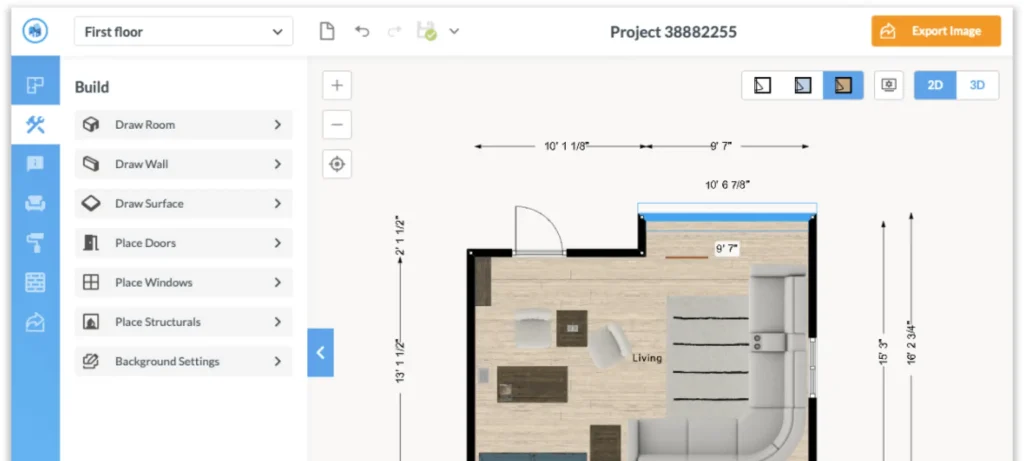
Task: Click the 9' 7" wall length label
Action: [726, 248]
